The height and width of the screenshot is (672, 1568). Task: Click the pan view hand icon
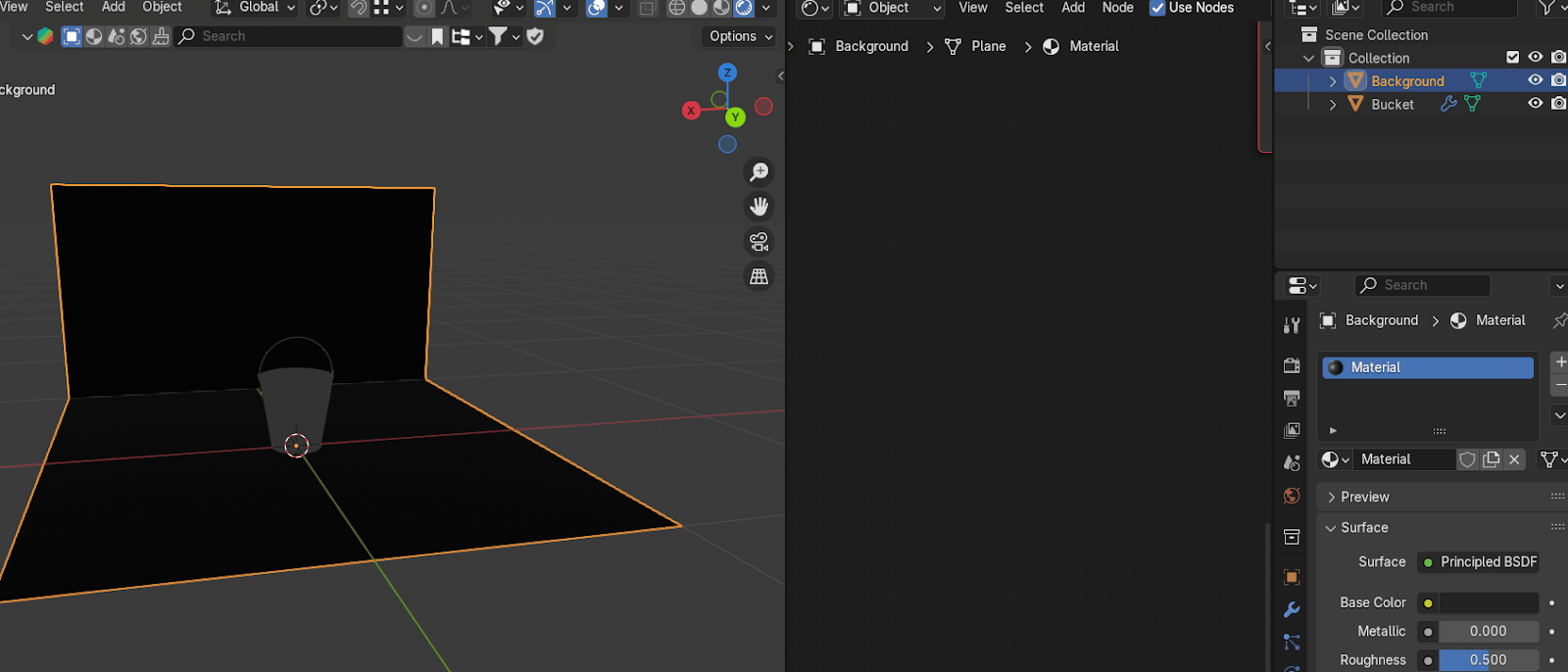pyautogui.click(x=759, y=207)
